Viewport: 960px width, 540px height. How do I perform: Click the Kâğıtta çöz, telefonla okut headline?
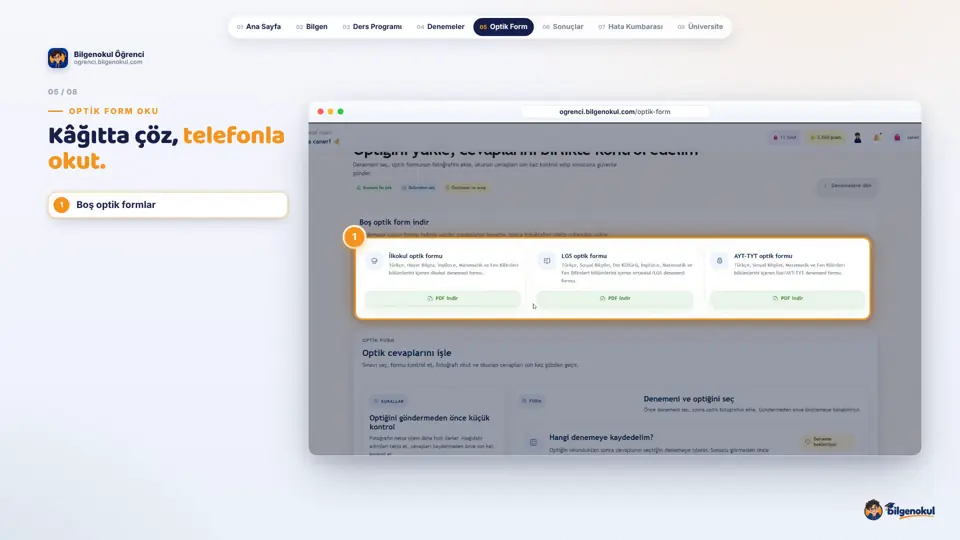pyautogui.click(x=167, y=148)
